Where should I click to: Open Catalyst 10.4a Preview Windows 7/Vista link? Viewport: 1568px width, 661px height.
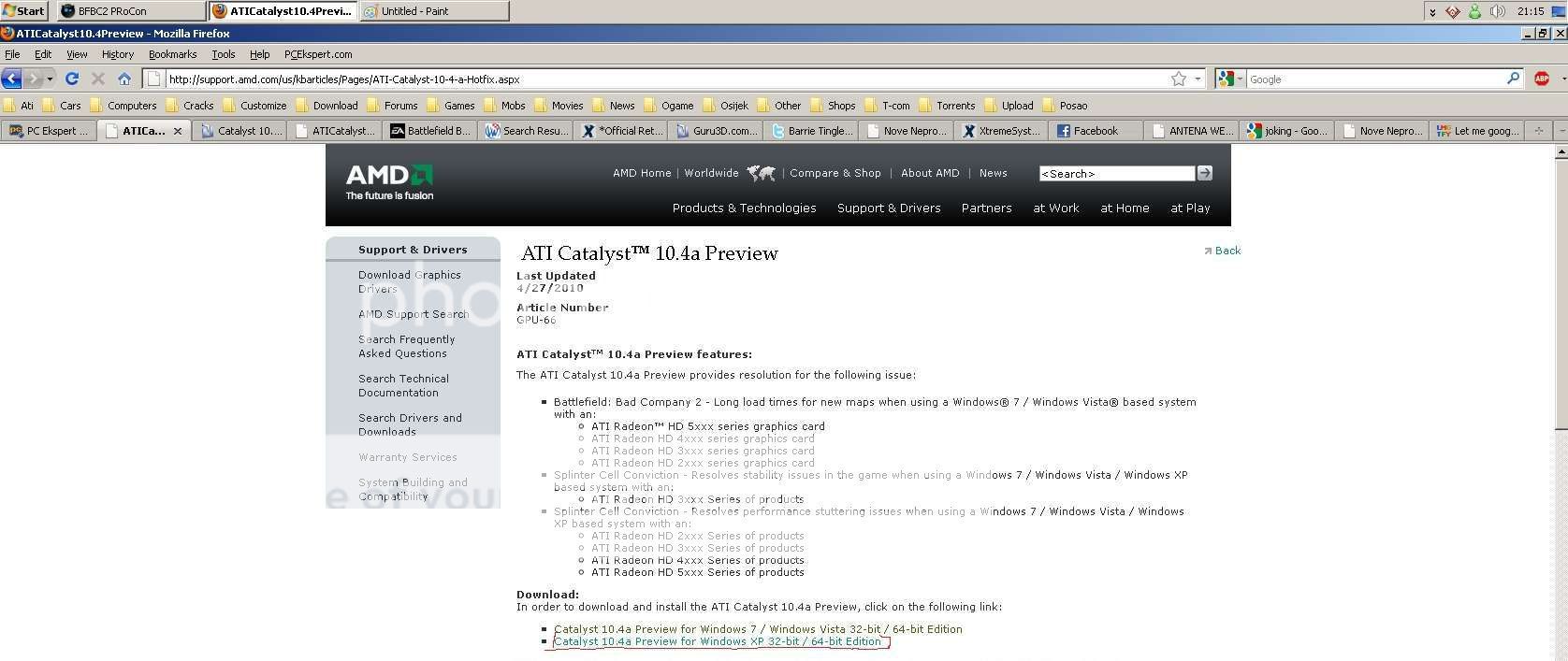[x=758, y=629]
